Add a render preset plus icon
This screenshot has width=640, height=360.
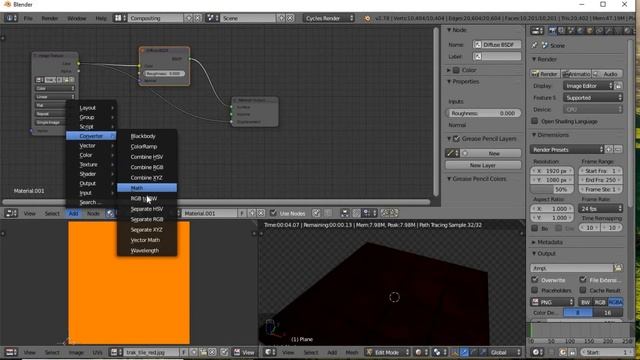[609, 149]
